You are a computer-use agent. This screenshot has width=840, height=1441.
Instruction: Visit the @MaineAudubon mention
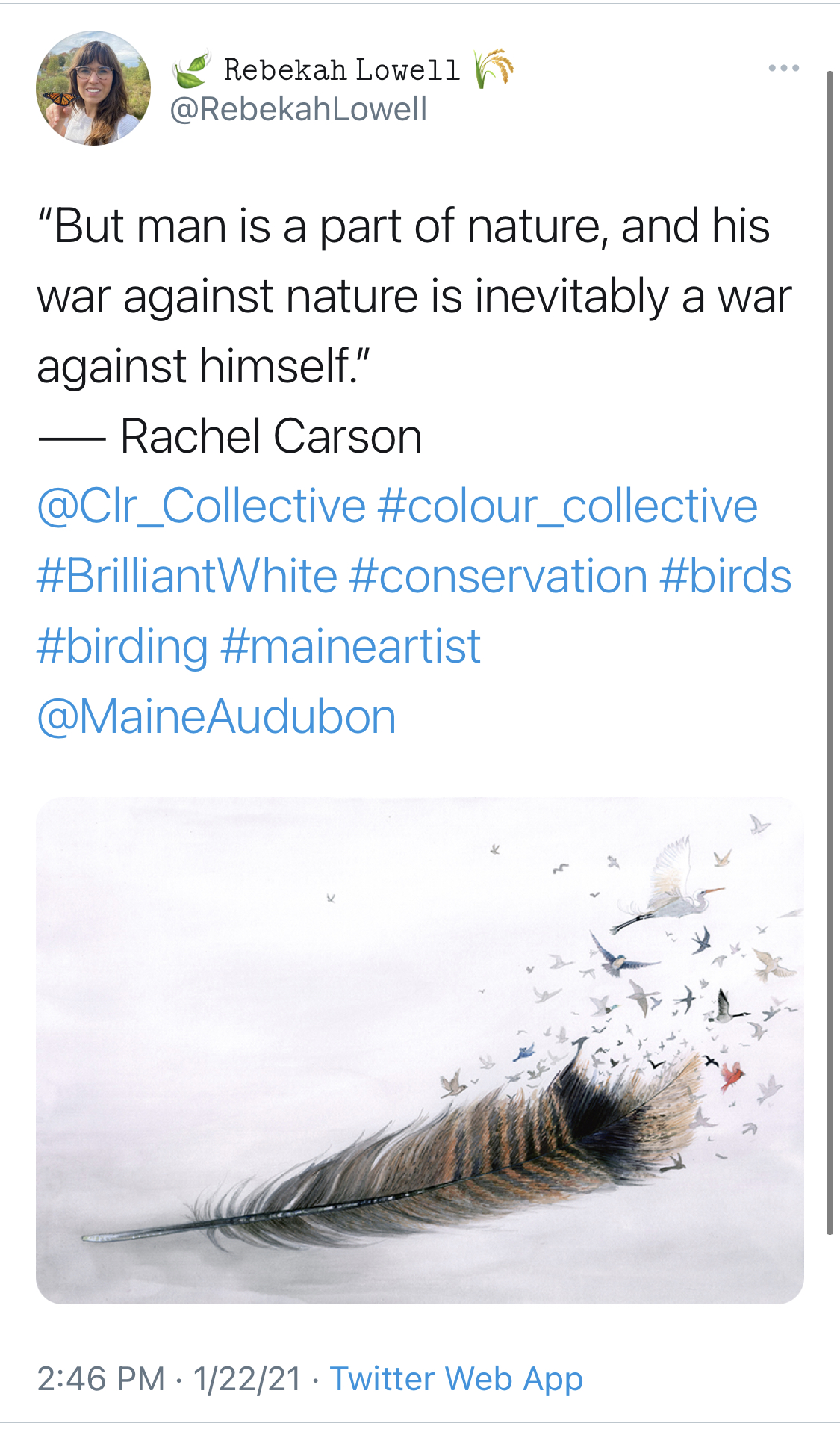217,716
